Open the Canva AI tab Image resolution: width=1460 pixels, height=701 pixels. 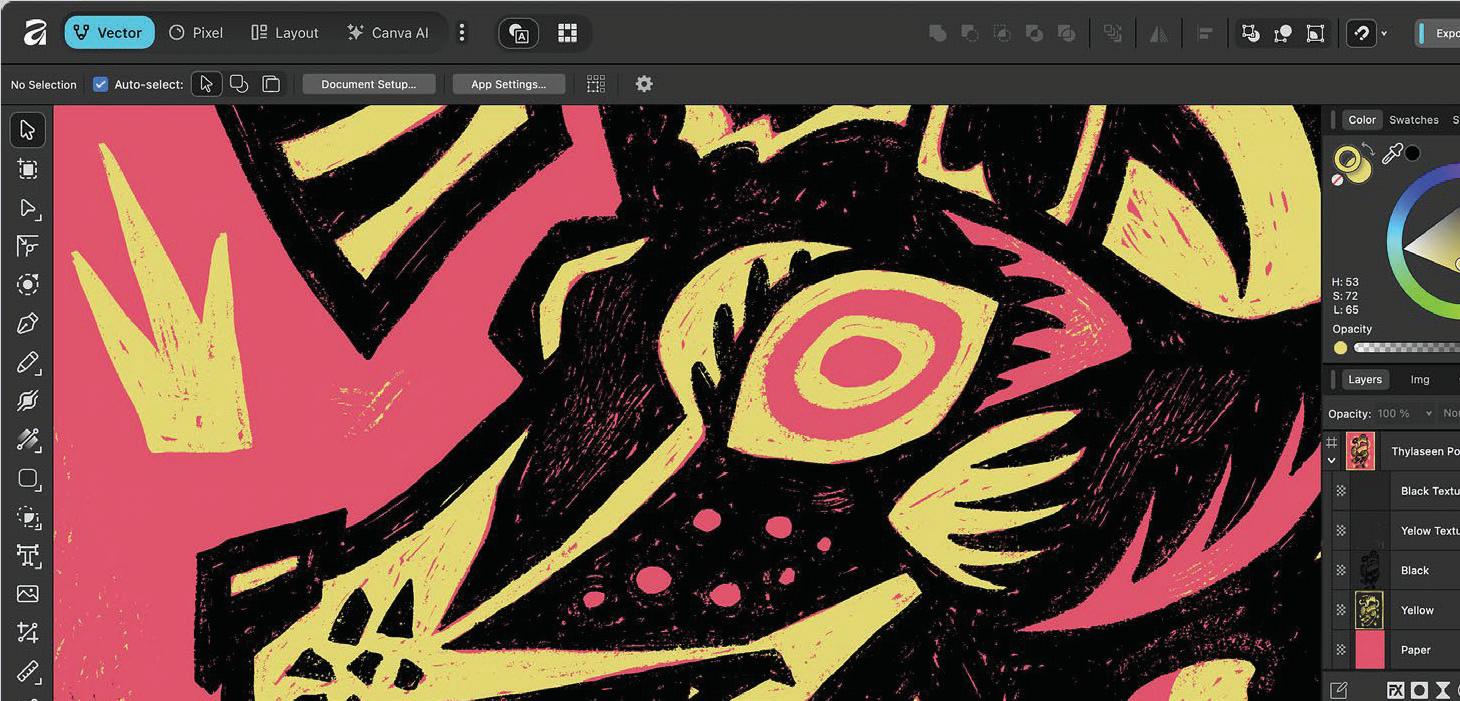point(387,33)
